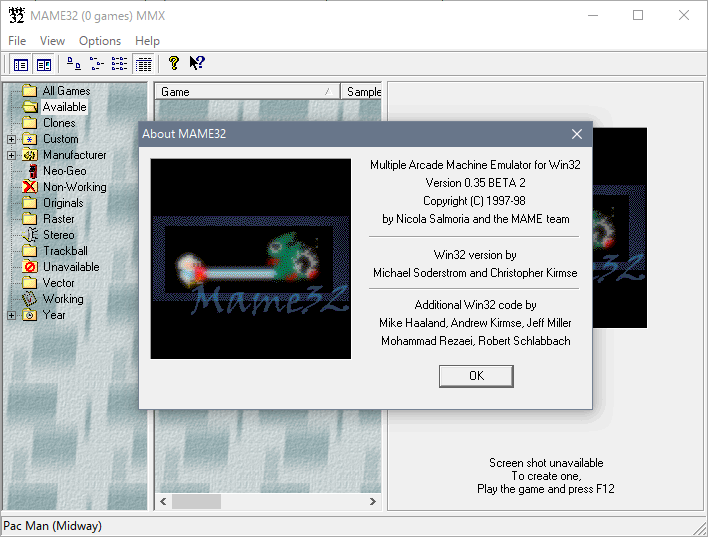Expand the Custom folder tree node
This screenshot has width=708, height=537.
pyautogui.click(x=11, y=139)
